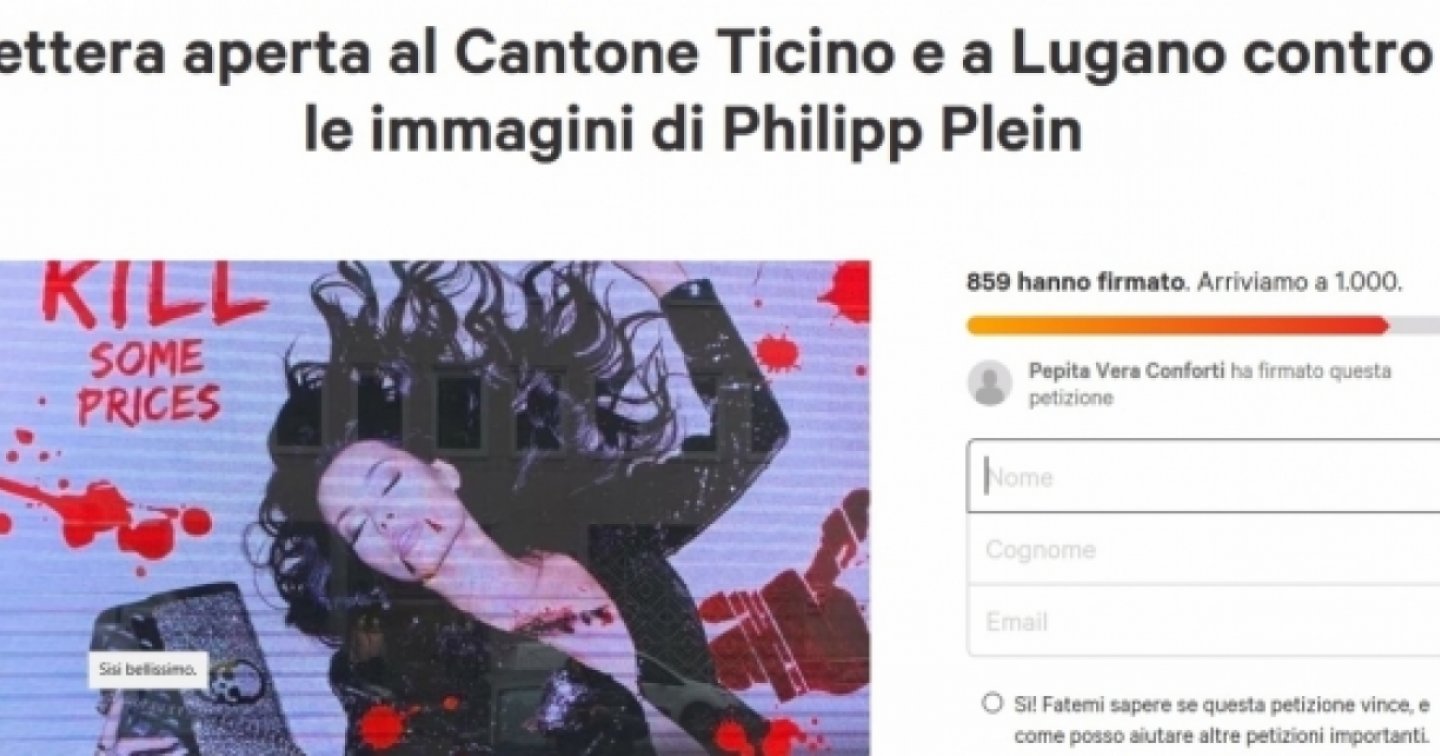This screenshot has height=756, width=1440.
Task: Click the red blood splatter at the image's top right
Action: point(844,288)
